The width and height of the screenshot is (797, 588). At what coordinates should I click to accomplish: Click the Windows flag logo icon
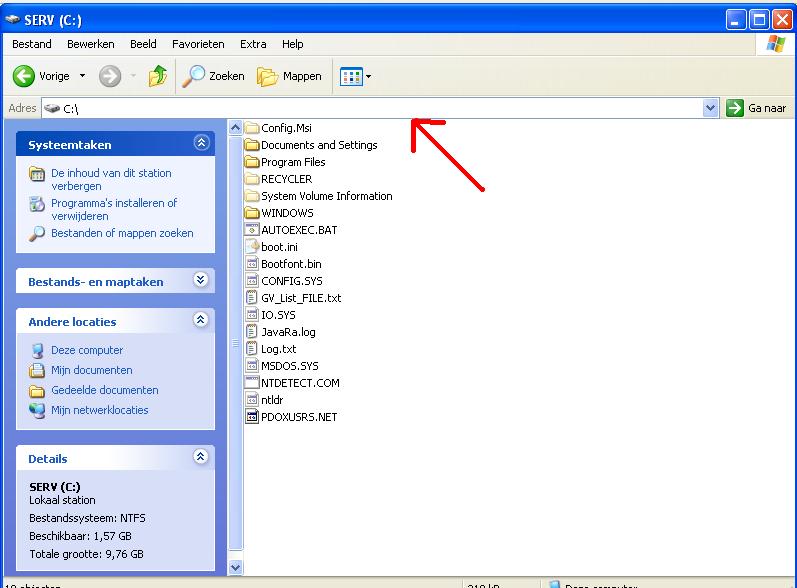coord(776,44)
